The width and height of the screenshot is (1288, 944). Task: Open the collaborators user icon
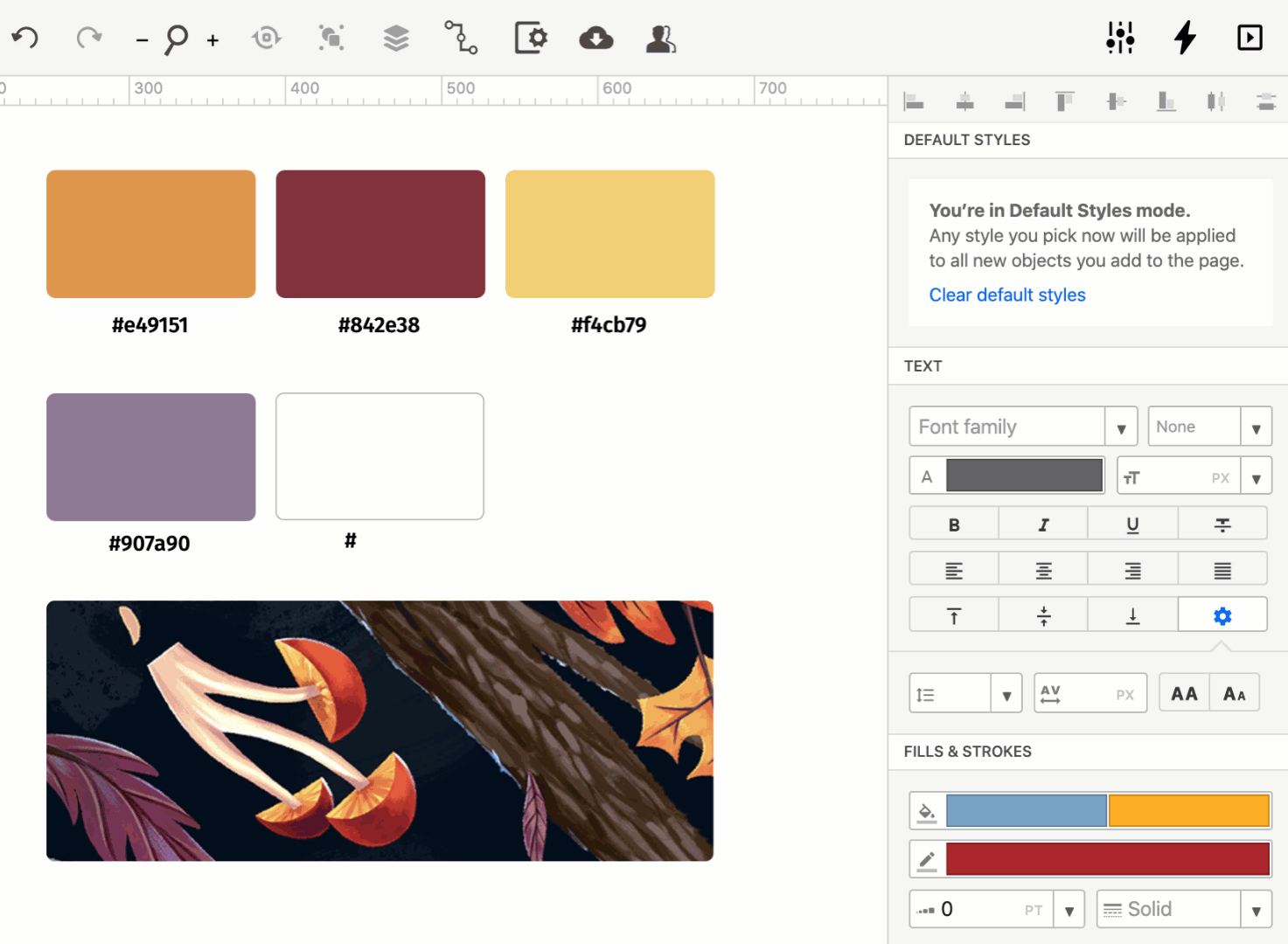[x=660, y=38]
